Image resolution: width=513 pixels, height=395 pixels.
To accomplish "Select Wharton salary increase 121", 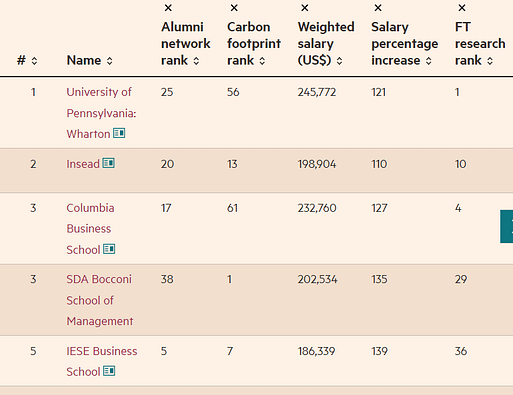I will (379, 92).
